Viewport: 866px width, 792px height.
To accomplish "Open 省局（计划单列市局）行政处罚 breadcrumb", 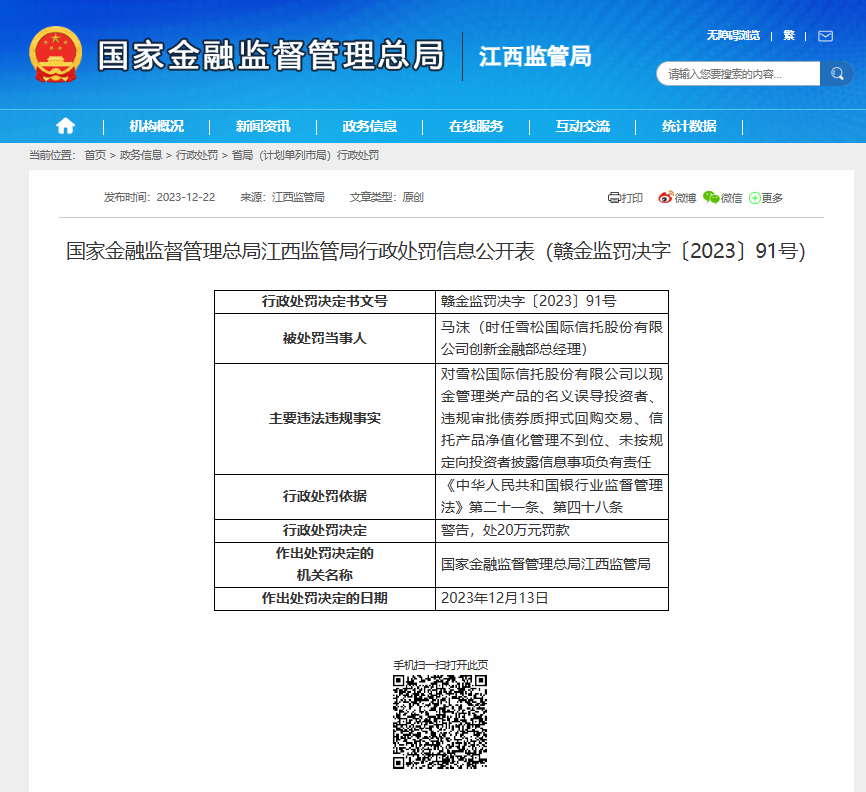I will click(305, 155).
